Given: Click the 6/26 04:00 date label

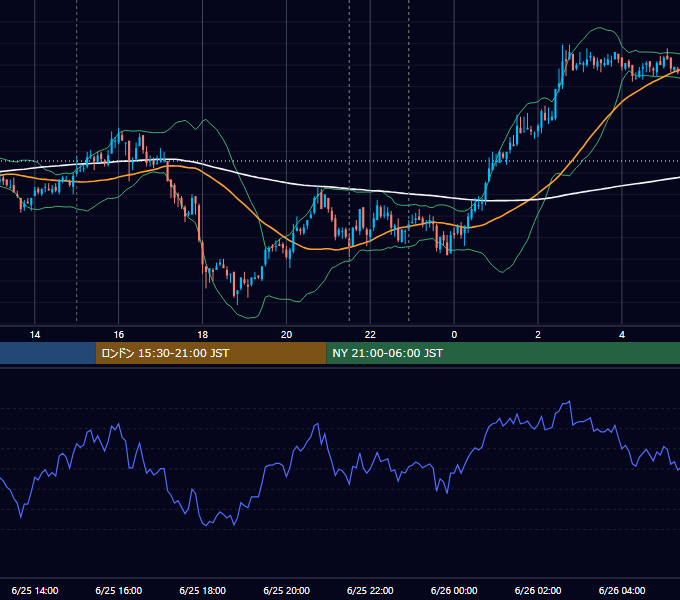Looking at the screenshot, I should tap(622, 590).
